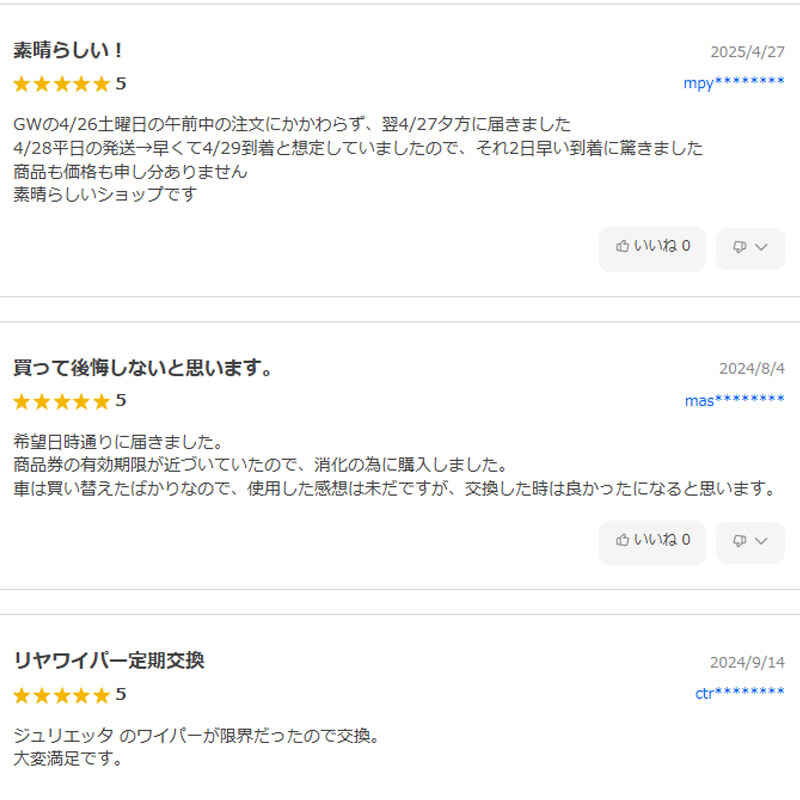The image size is (800, 800).
Task: Expand the chevron beside thumbs-down in mpy's review
Action: point(761,248)
